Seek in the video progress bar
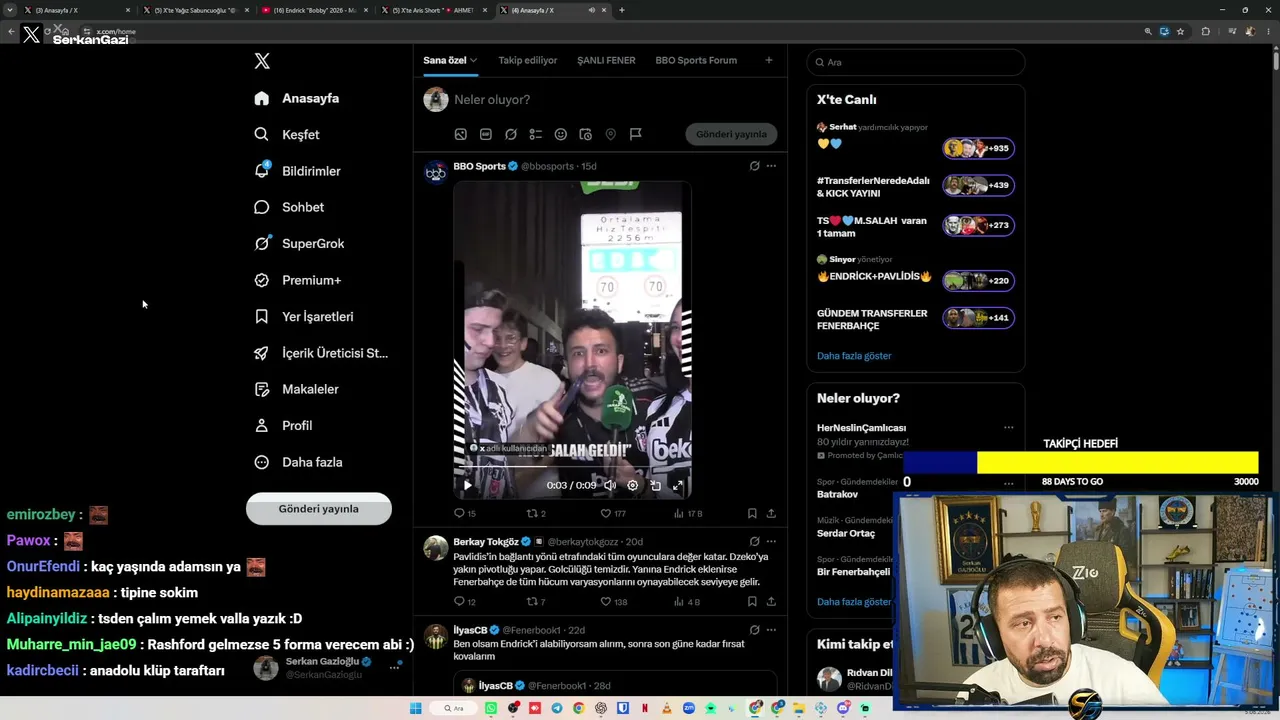 [572, 468]
